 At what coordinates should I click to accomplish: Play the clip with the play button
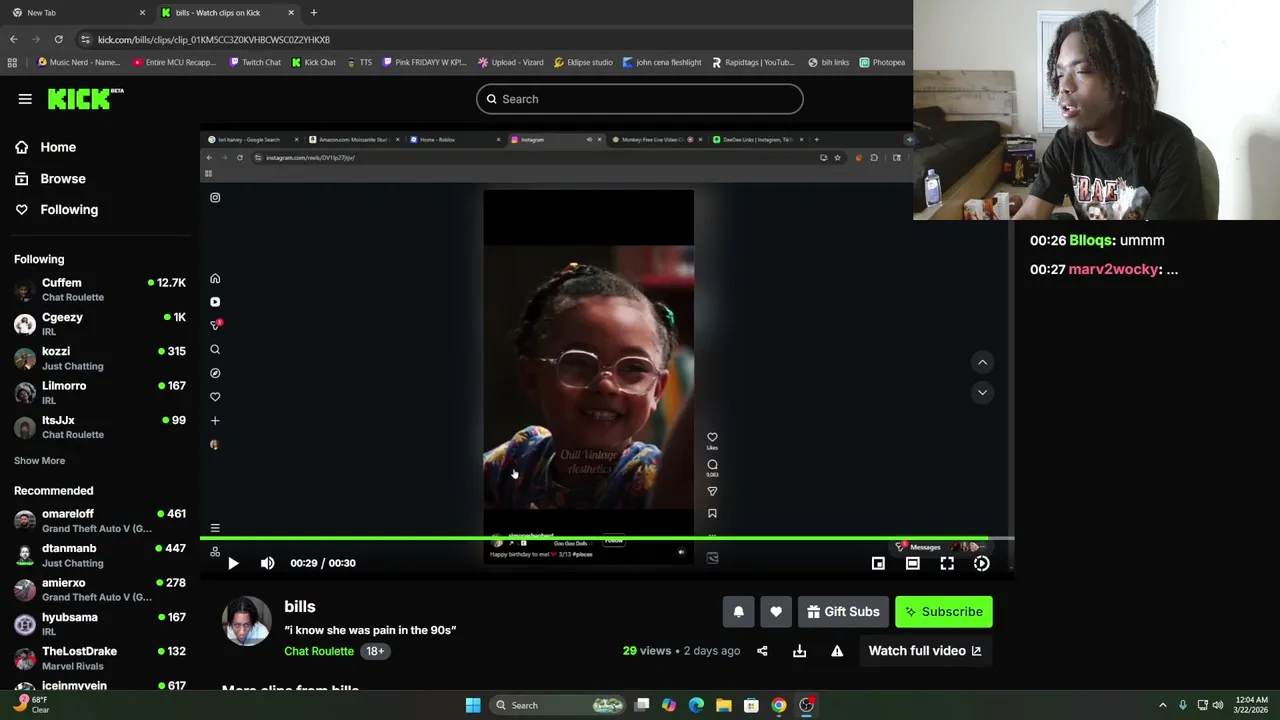coord(233,563)
